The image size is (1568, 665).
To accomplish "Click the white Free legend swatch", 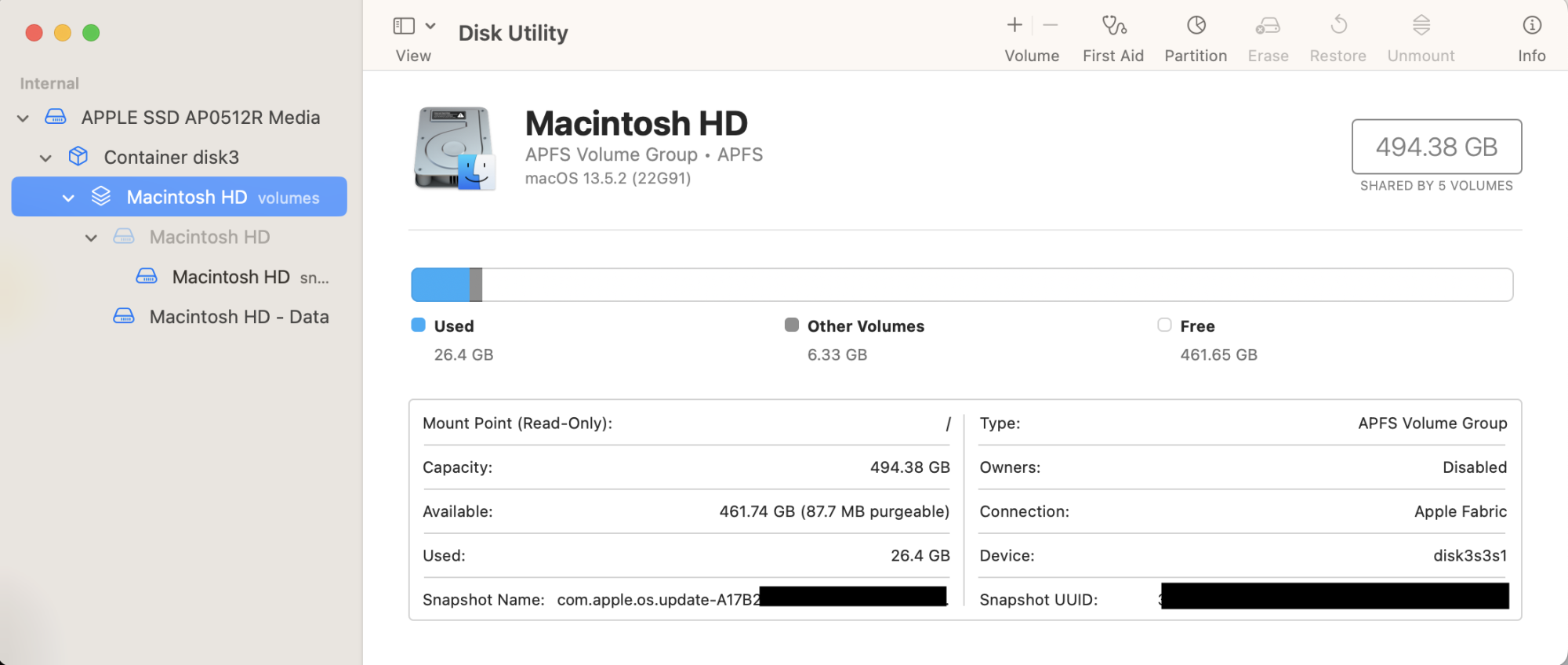I will [x=1164, y=325].
